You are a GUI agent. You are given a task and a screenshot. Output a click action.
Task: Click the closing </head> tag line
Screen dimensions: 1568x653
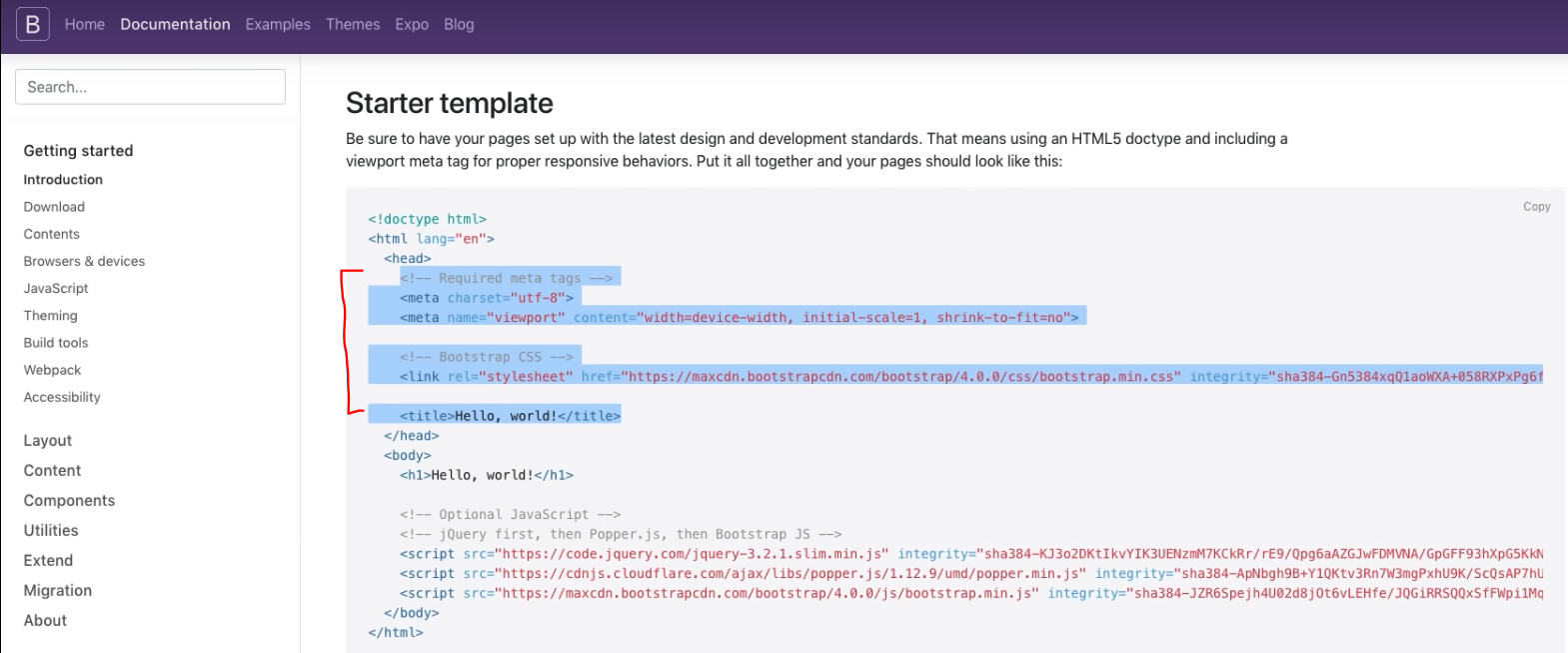tap(412, 436)
